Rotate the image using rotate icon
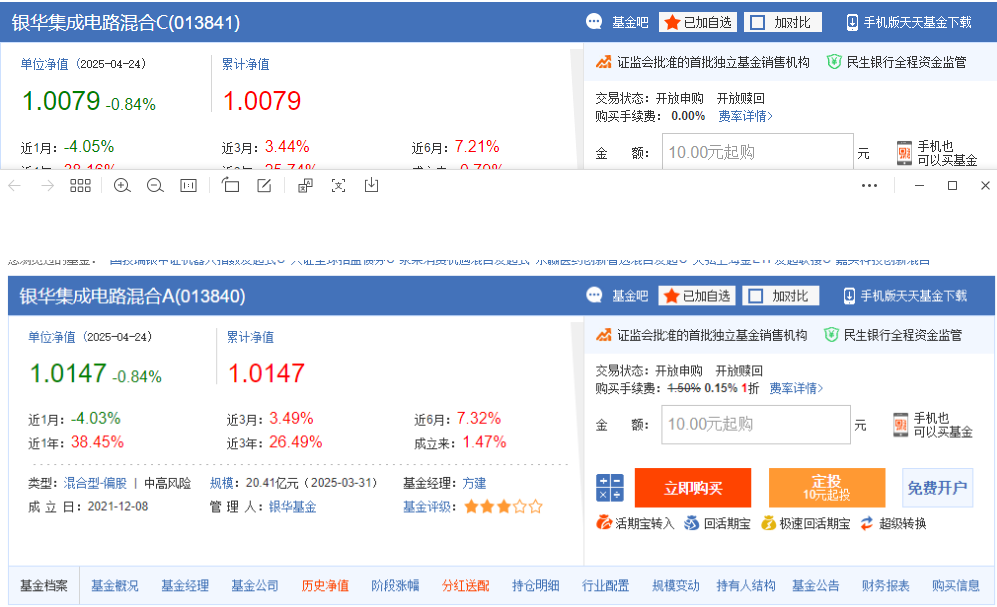Image resolution: width=997 pixels, height=607 pixels. pyautogui.click(x=230, y=185)
